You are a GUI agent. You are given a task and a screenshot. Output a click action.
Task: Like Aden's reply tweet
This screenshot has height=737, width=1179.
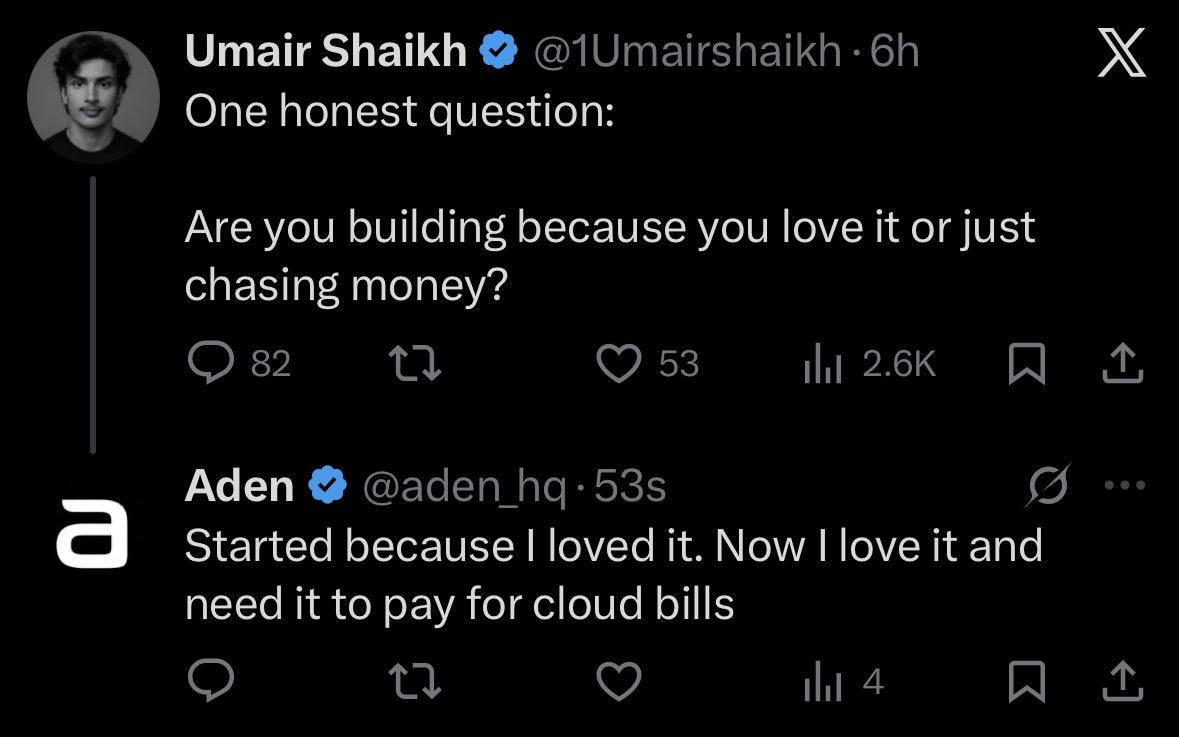tap(618, 682)
